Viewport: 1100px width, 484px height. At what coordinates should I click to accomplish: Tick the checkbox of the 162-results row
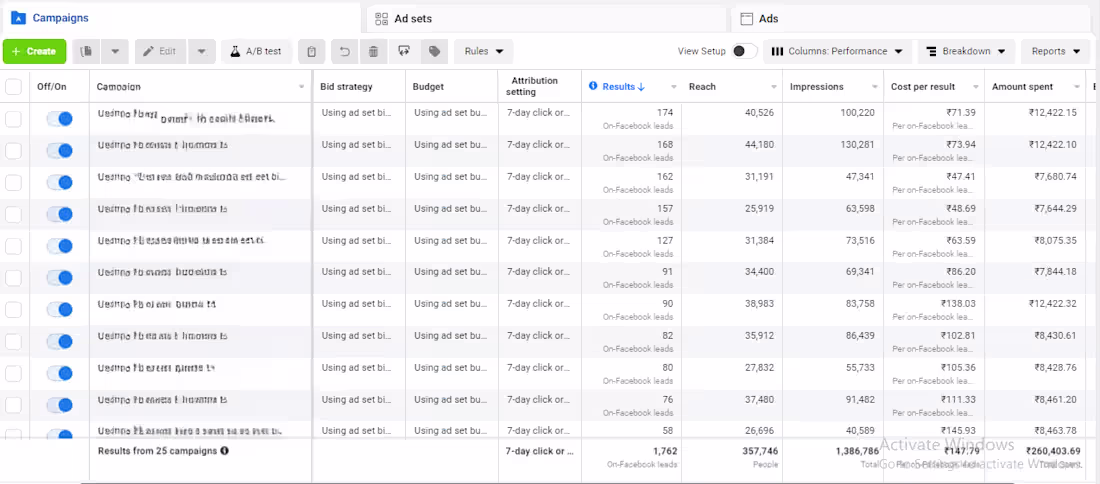coord(13,183)
